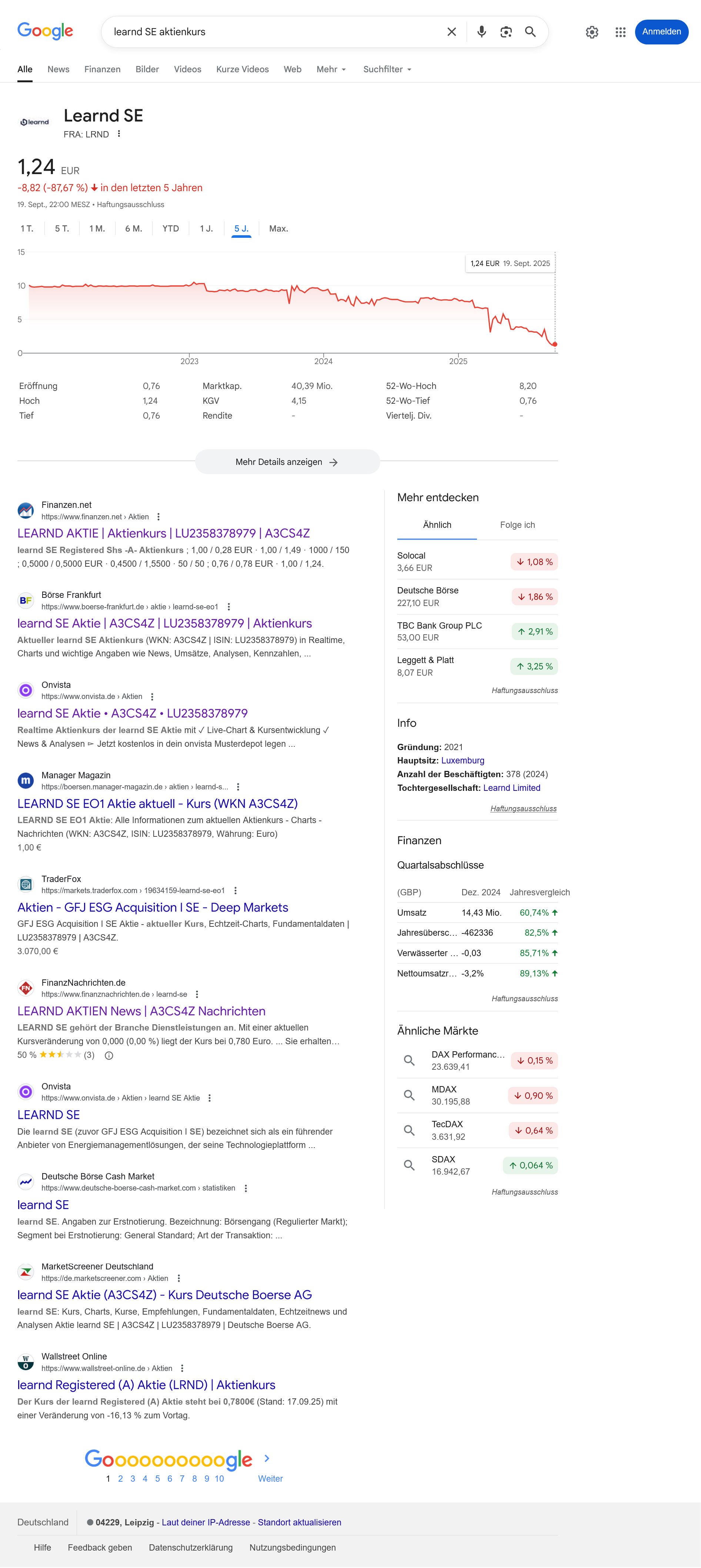Screen dimensions: 701x1568
Task: Open quick settings gear icon
Action: coord(591,32)
